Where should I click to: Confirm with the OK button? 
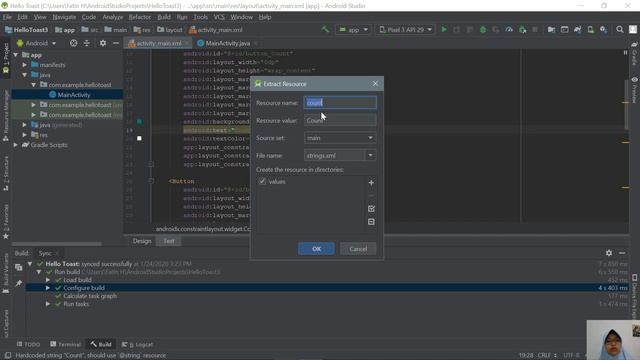point(316,249)
